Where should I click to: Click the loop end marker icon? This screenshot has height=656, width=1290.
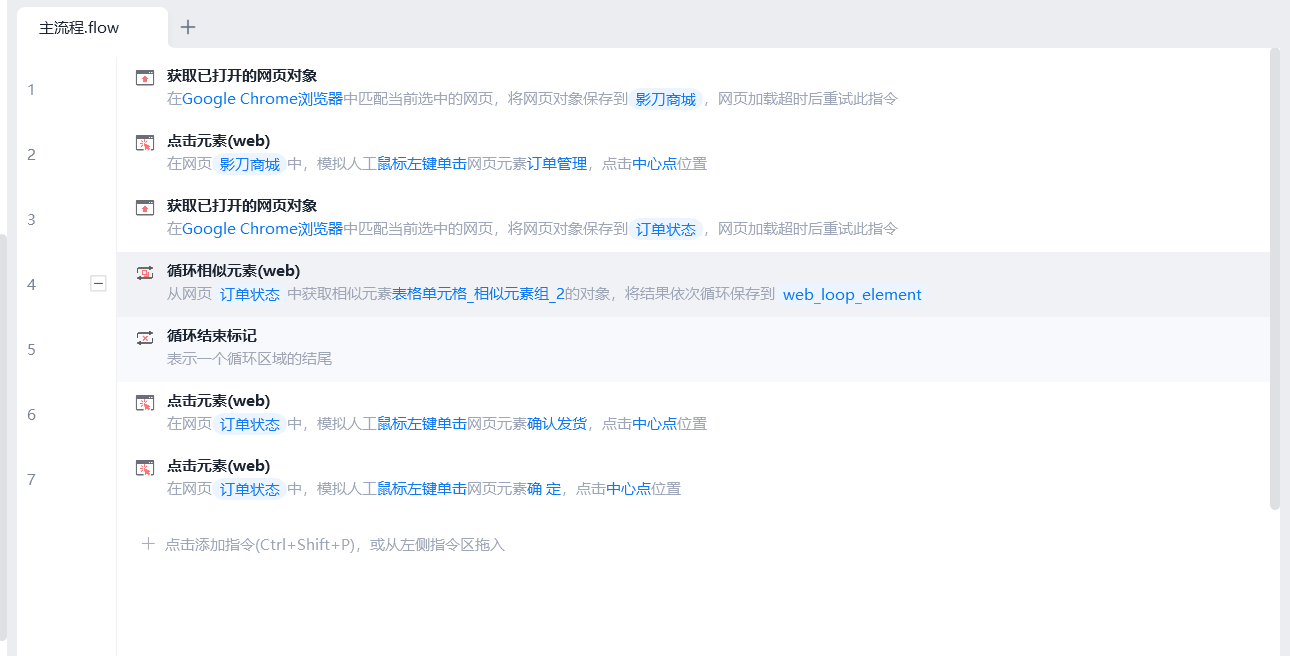[145, 337]
